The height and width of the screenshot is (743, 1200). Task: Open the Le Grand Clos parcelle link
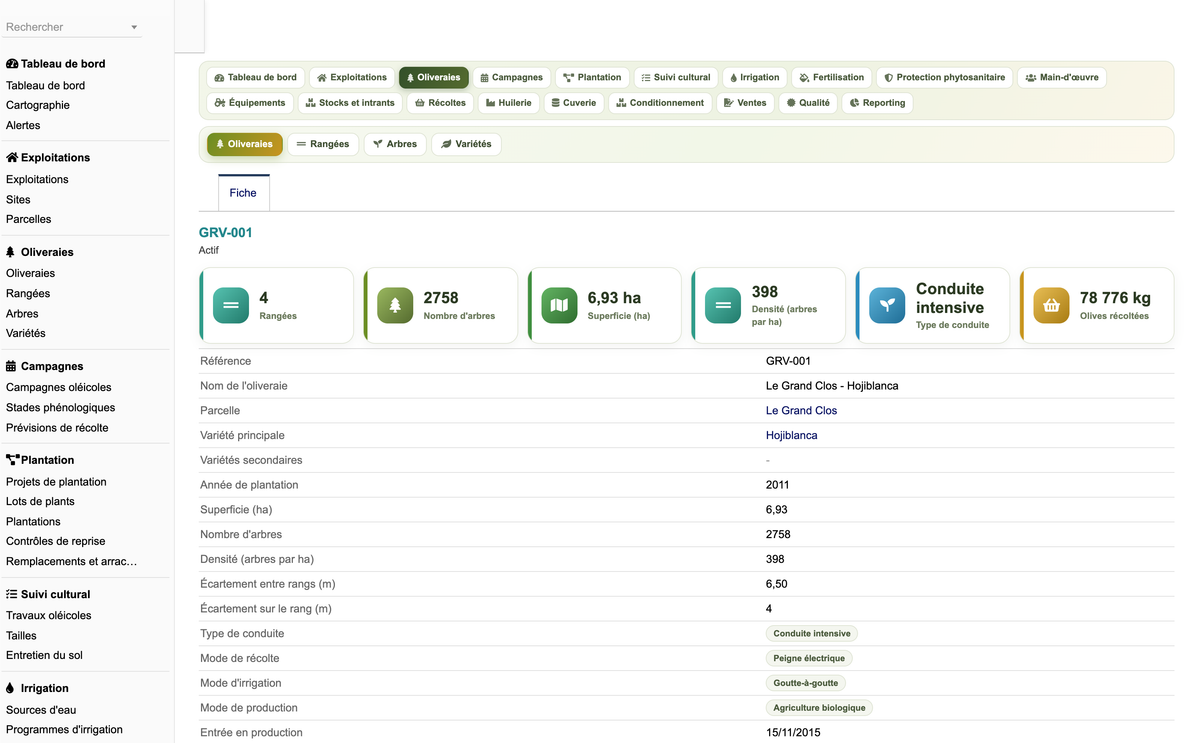point(801,411)
